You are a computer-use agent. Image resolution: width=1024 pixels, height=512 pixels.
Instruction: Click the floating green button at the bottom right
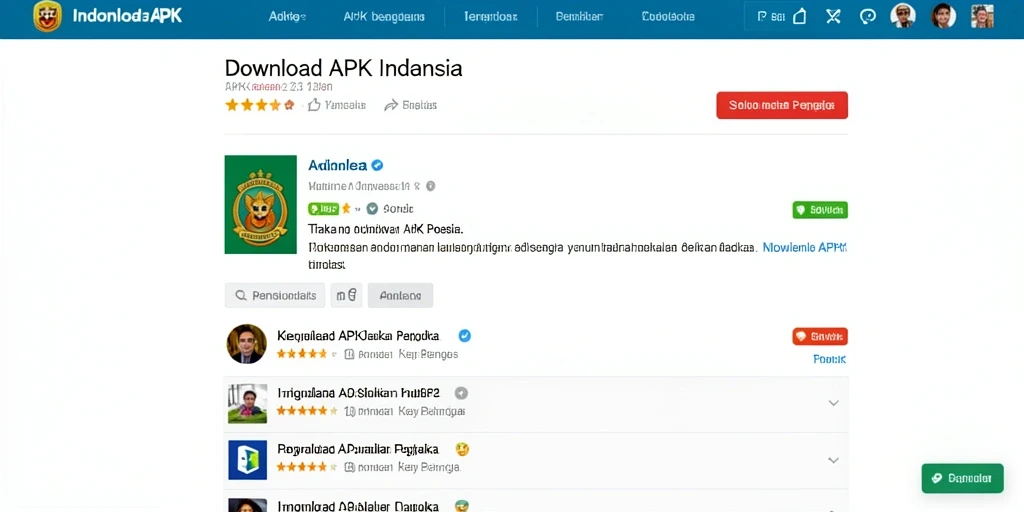point(962,478)
